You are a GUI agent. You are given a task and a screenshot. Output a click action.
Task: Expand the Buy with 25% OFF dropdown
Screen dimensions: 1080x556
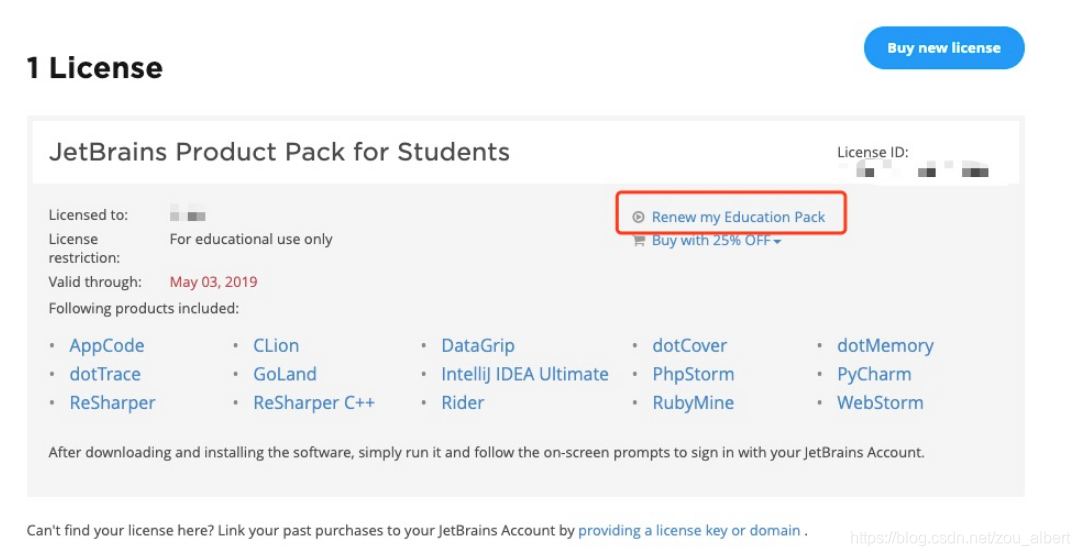716,241
